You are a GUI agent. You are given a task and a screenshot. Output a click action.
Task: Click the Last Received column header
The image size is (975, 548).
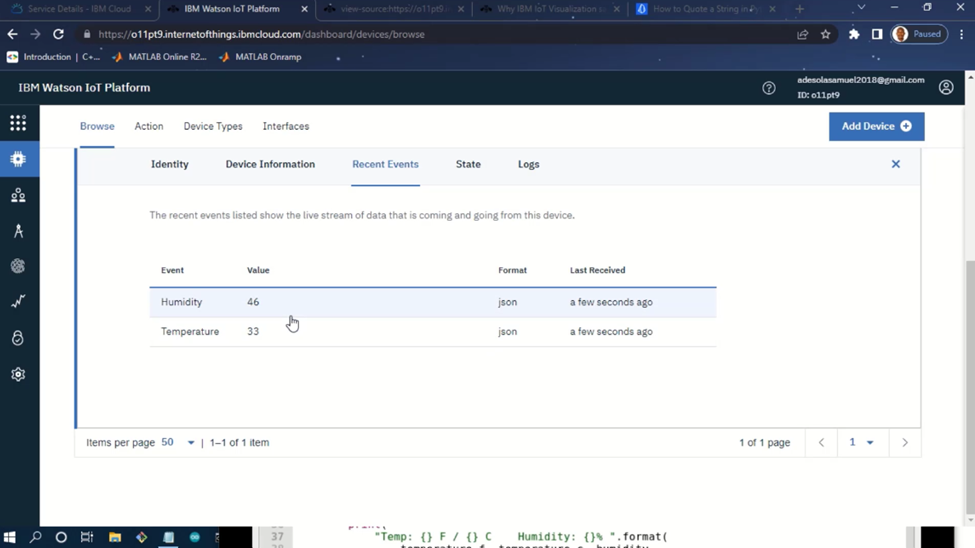tap(598, 270)
